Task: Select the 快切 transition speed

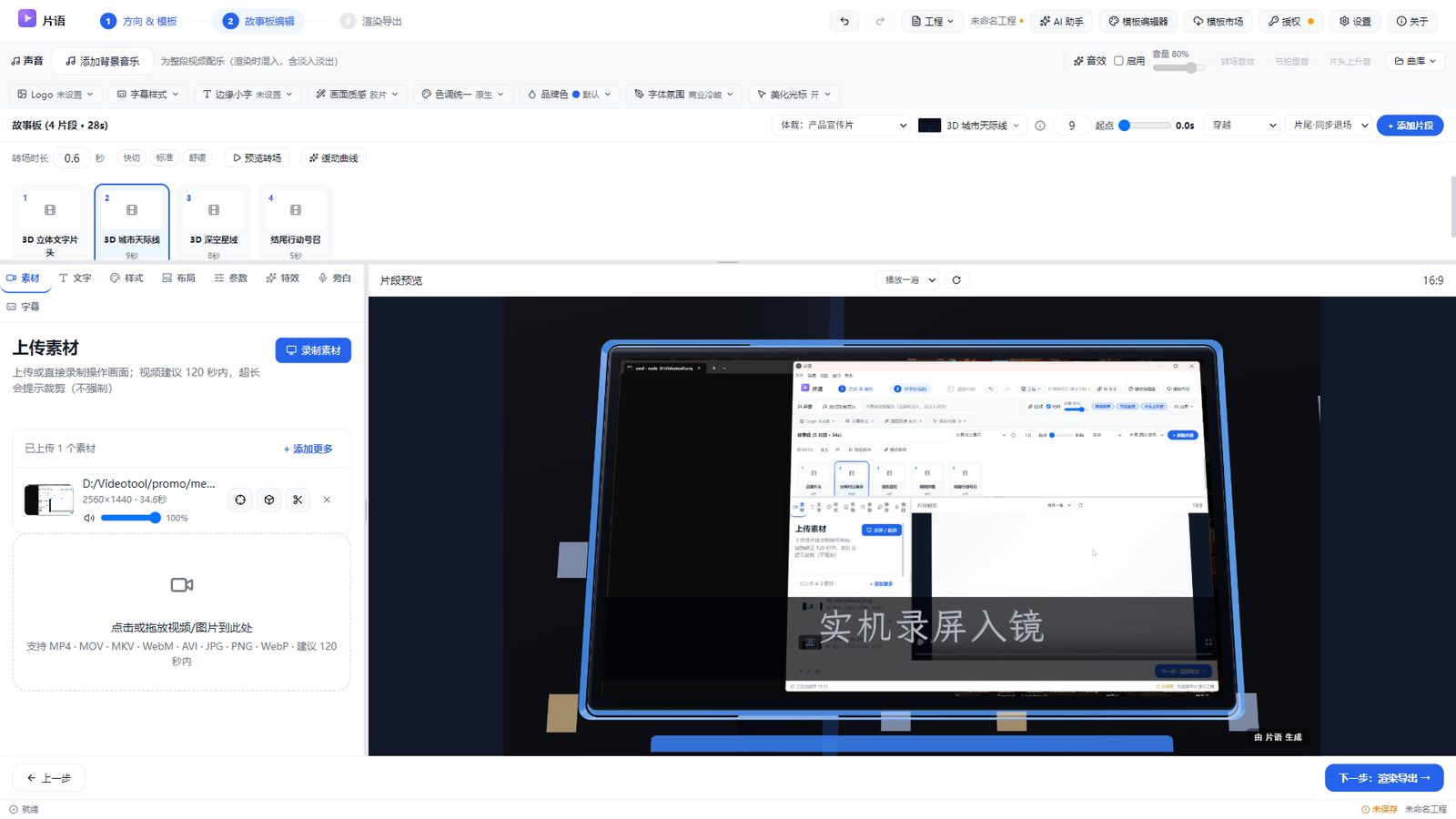Action: [x=132, y=158]
